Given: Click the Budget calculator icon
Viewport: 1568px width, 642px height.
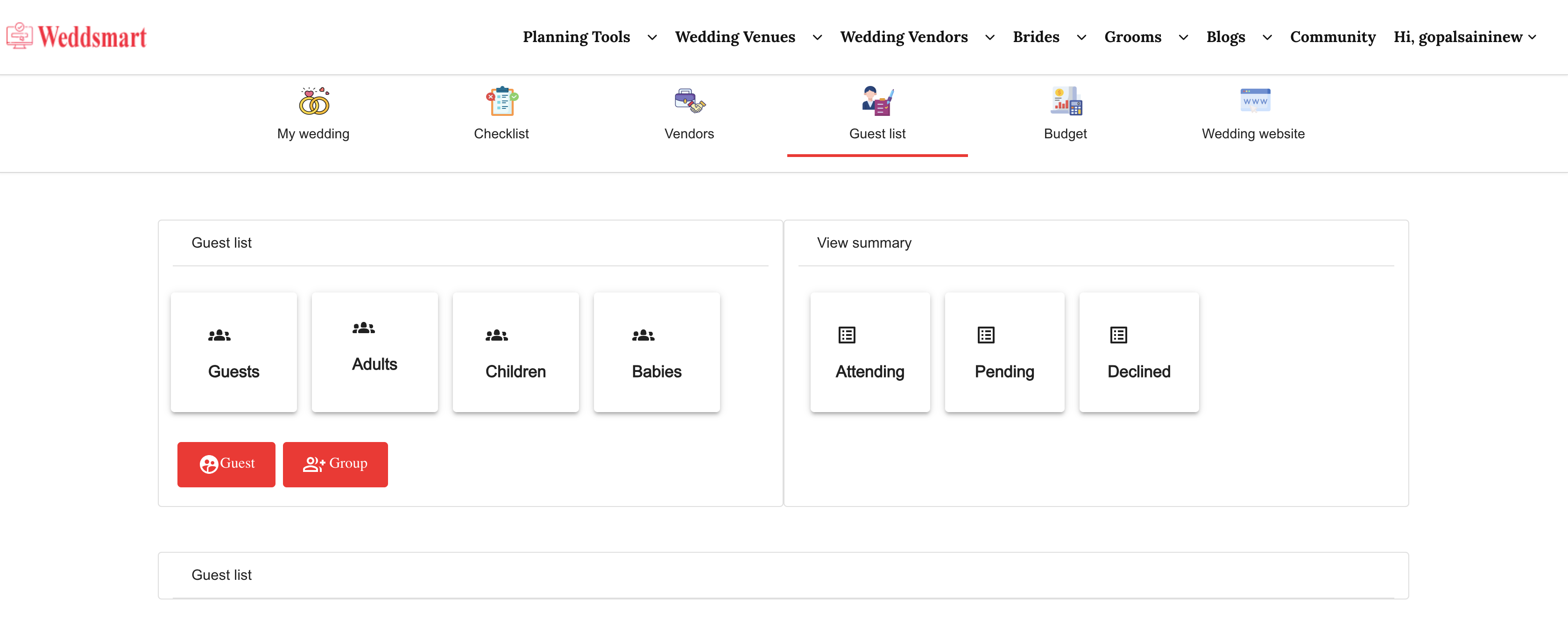Looking at the screenshot, I should click(x=1065, y=101).
